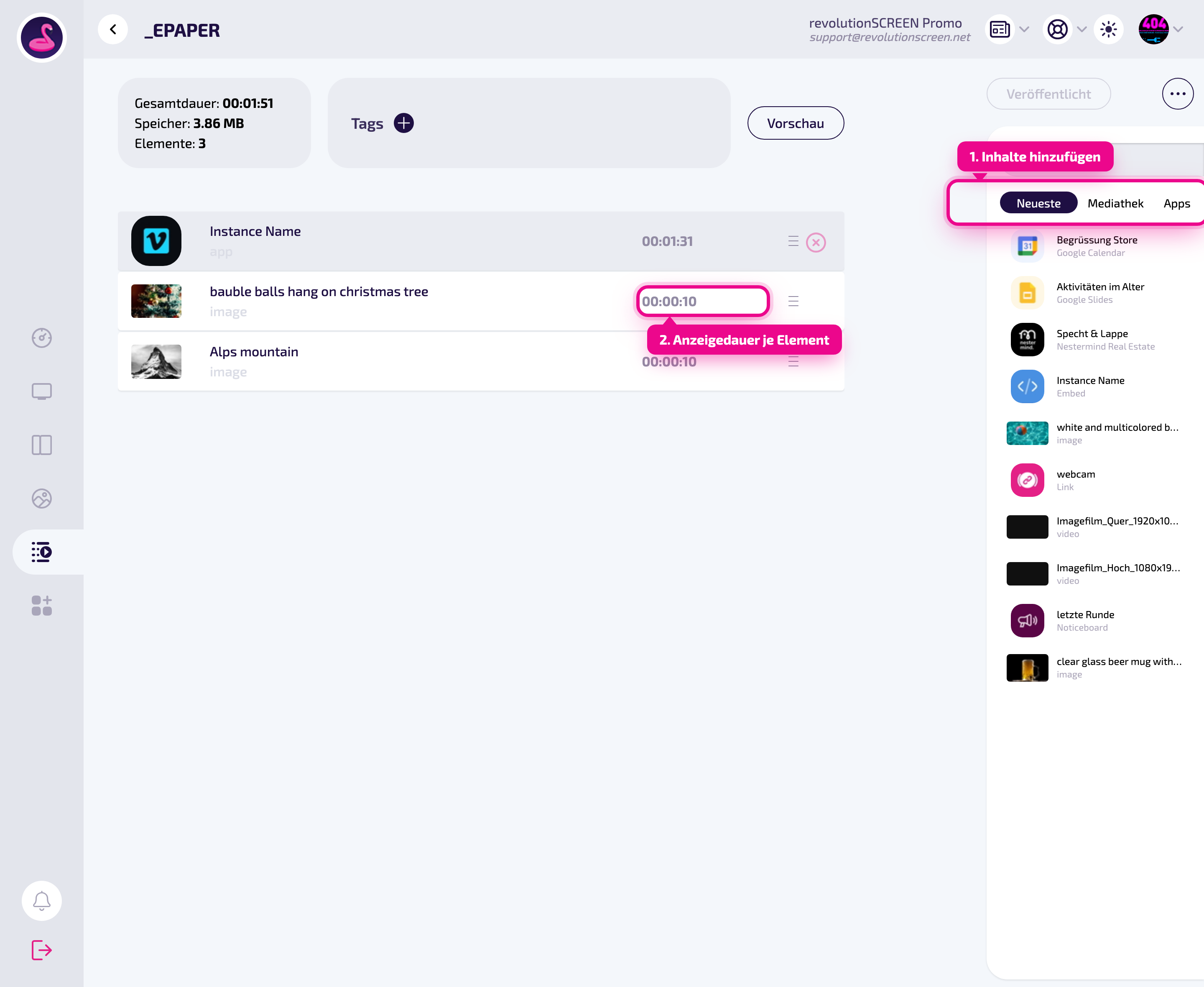Screen dimensions: 1204x987
Task: Click the Vimeo app icon in playlist
Action: 156,240
